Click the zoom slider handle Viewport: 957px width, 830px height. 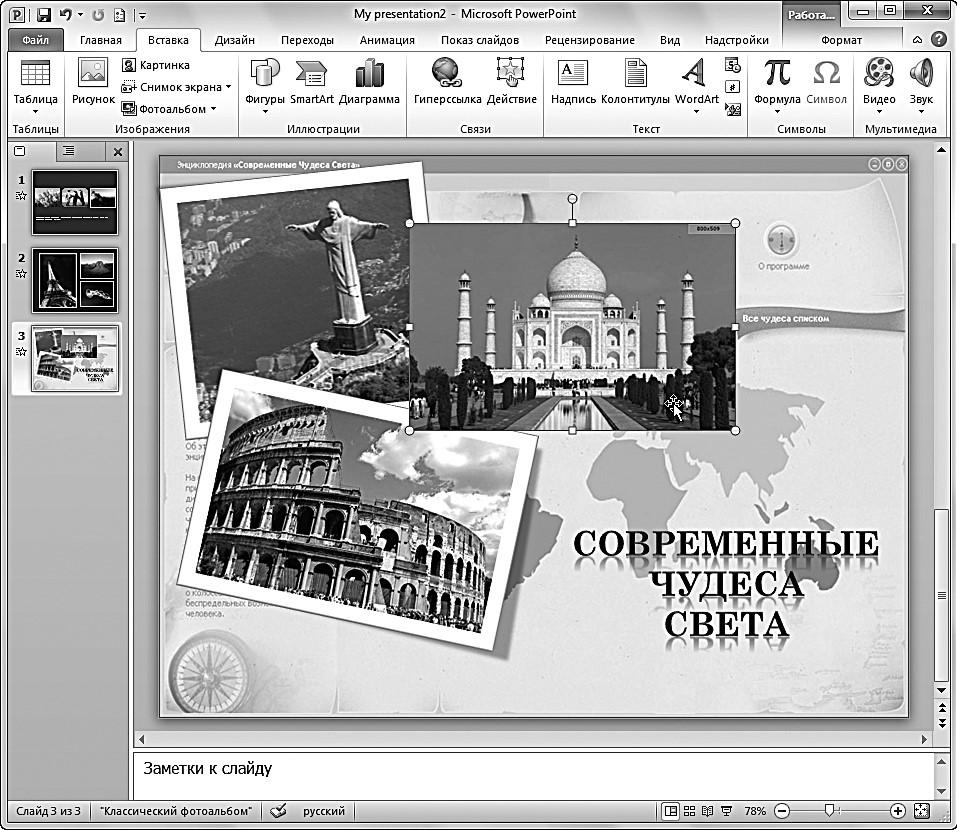tap(829, 810)
